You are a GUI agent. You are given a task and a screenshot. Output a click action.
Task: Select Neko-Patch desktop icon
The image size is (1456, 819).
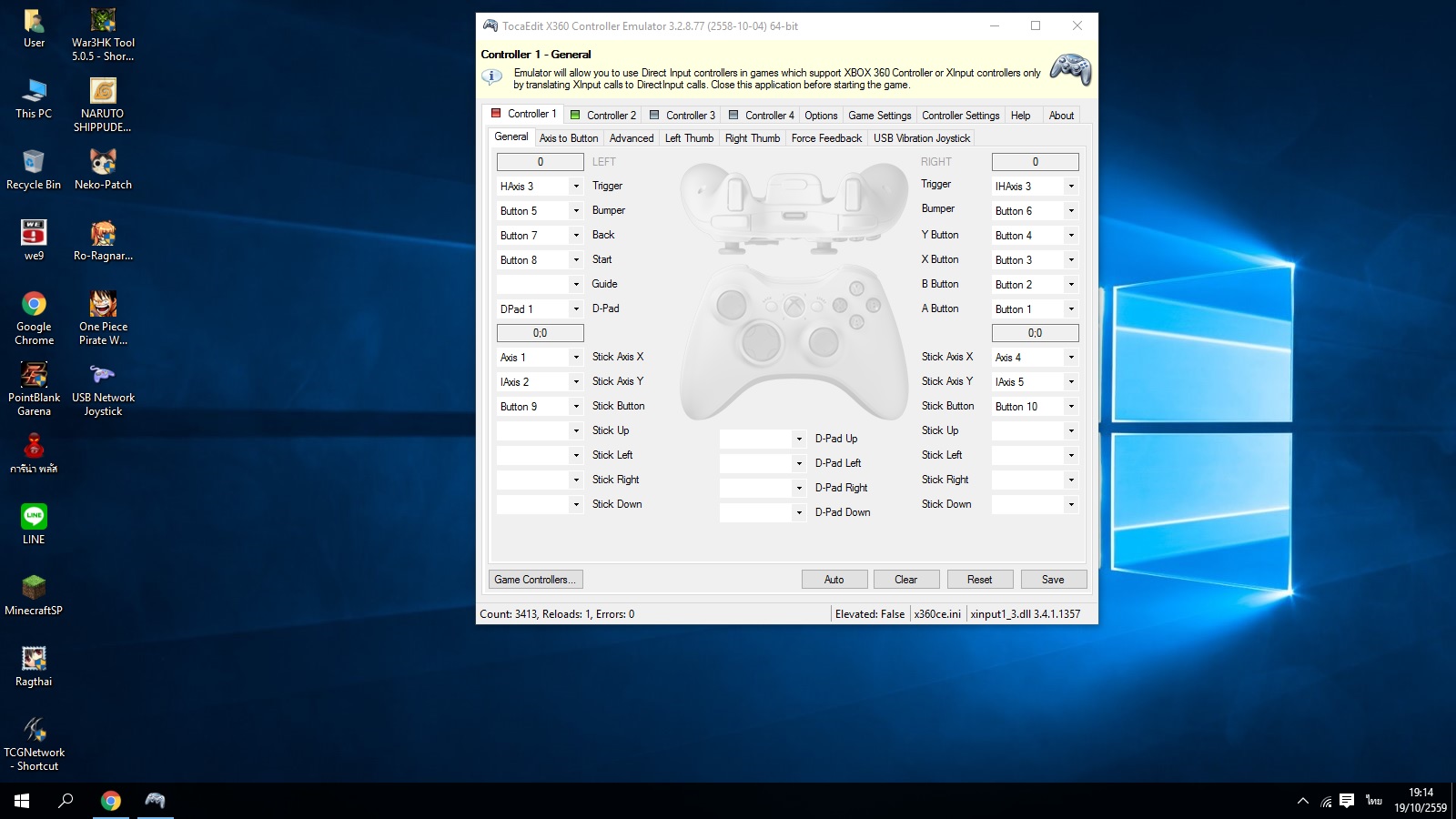click(x=103, y=170)
